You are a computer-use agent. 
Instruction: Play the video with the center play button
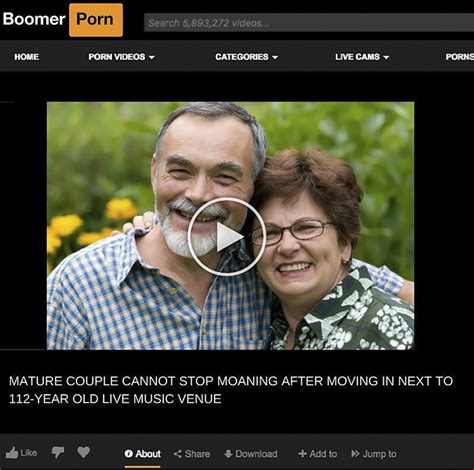coord(227,237)
